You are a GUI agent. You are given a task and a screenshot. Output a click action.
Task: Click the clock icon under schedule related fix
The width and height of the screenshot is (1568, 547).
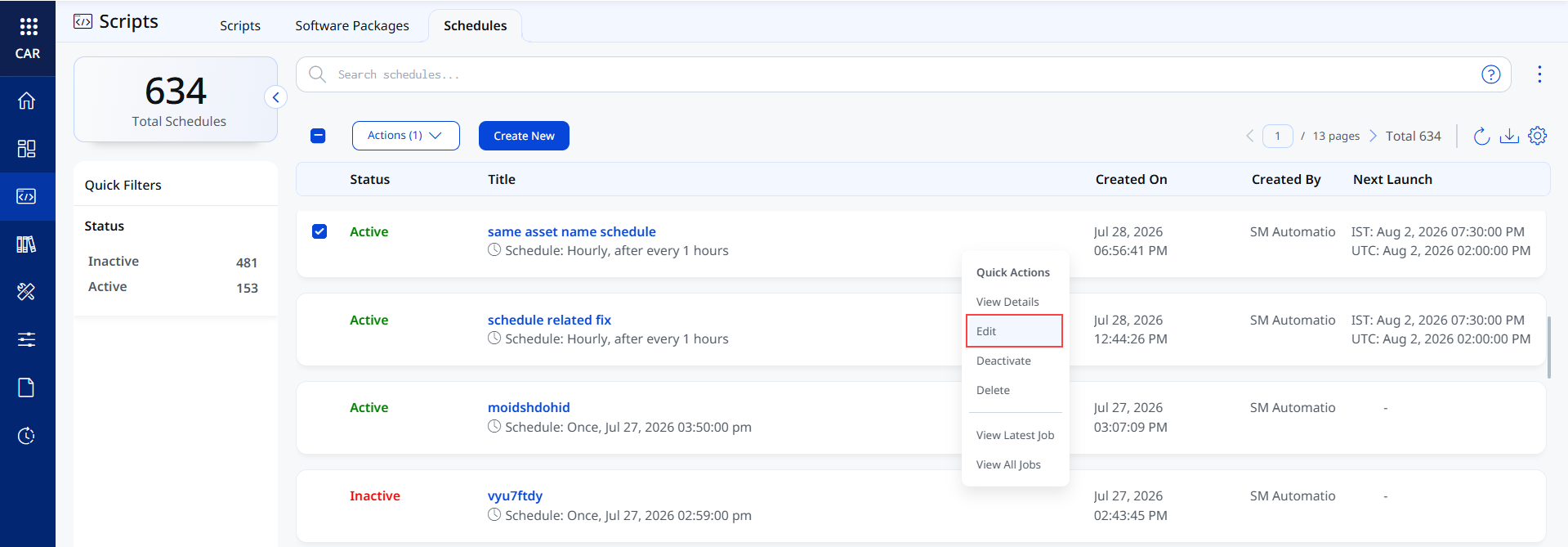click(494, 339)
